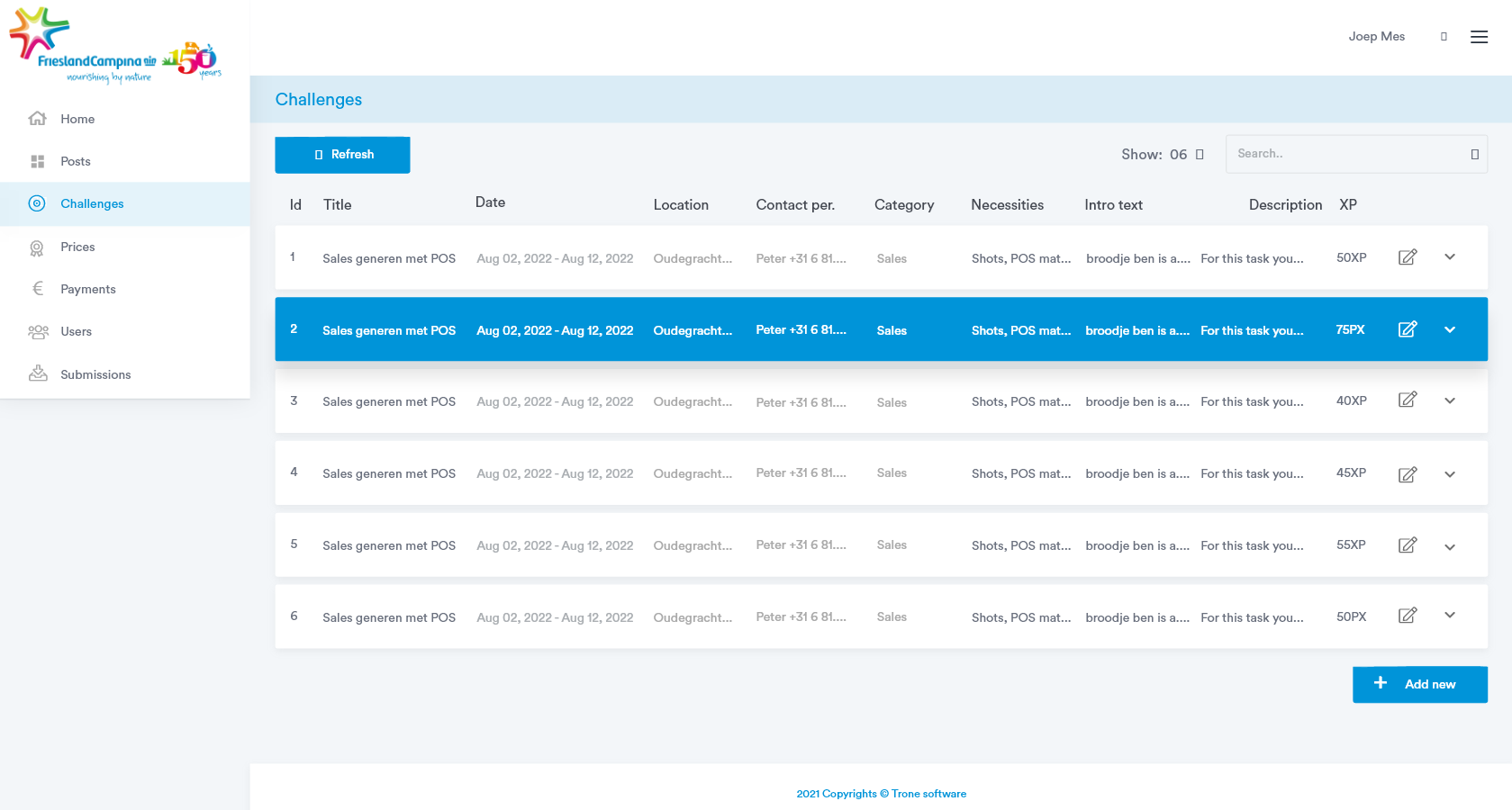Navigate to Users in the sidebar
The height and width of the screenshot is (810, 1512).
coord(76,331)
